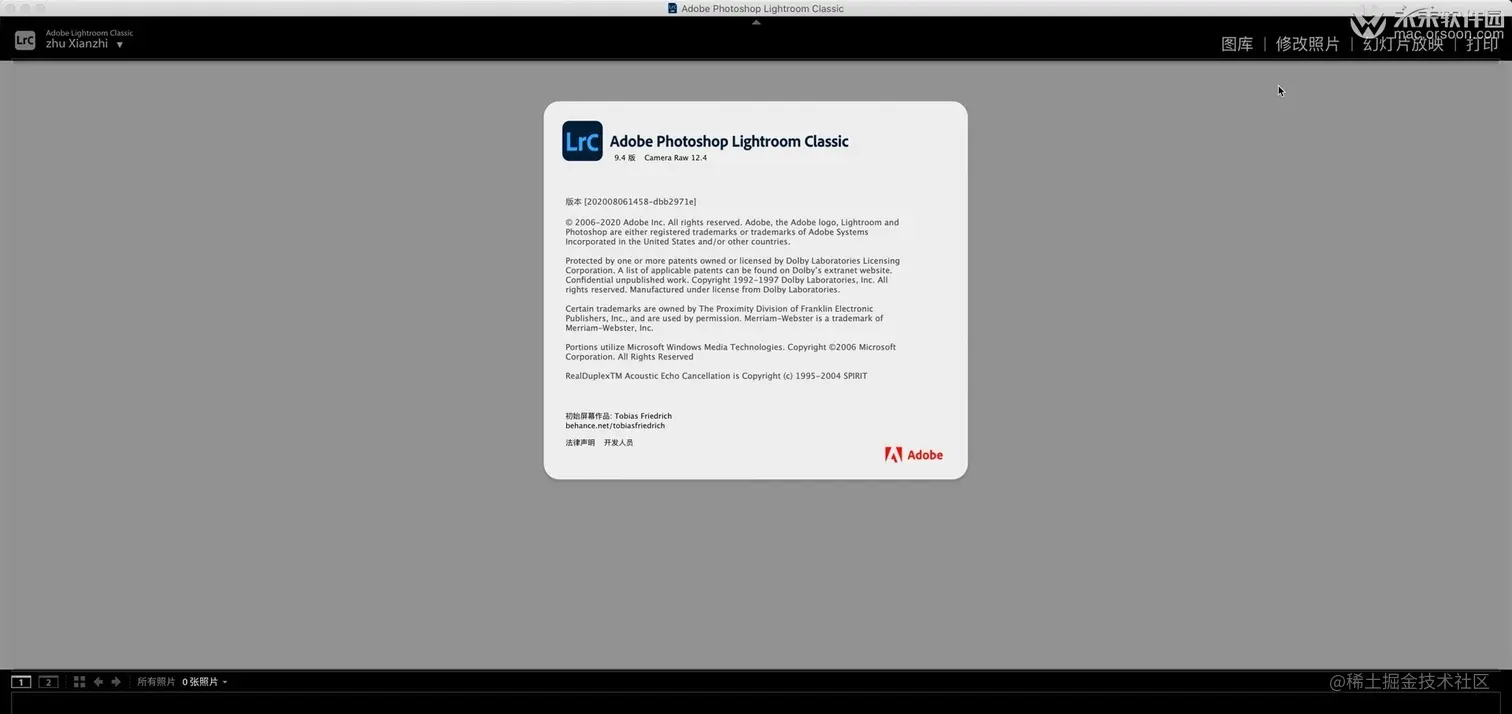Click the LrC app icon in the dialog

[x=582, y=141]
